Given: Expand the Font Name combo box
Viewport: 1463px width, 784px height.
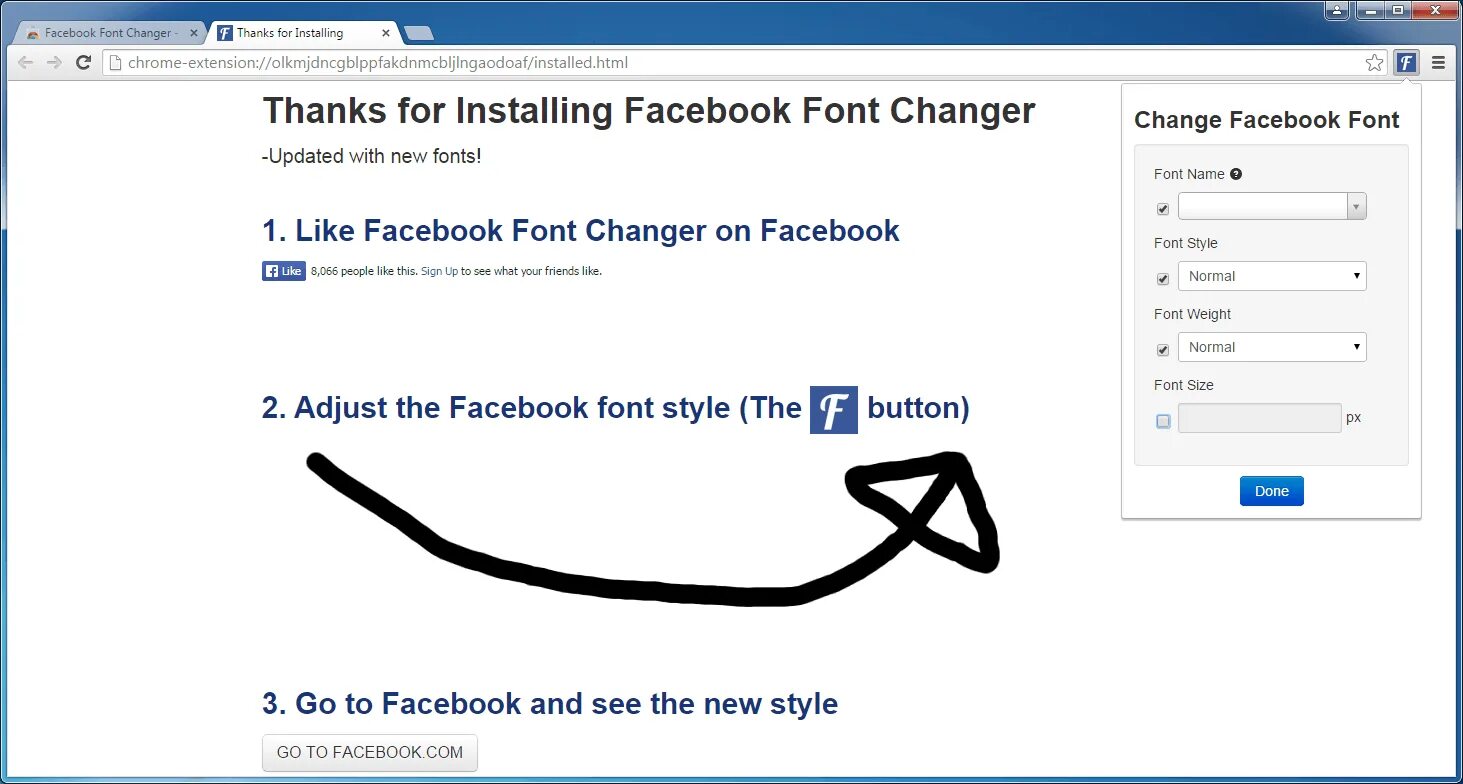Looking at the screenshot, I should 1272,206.
